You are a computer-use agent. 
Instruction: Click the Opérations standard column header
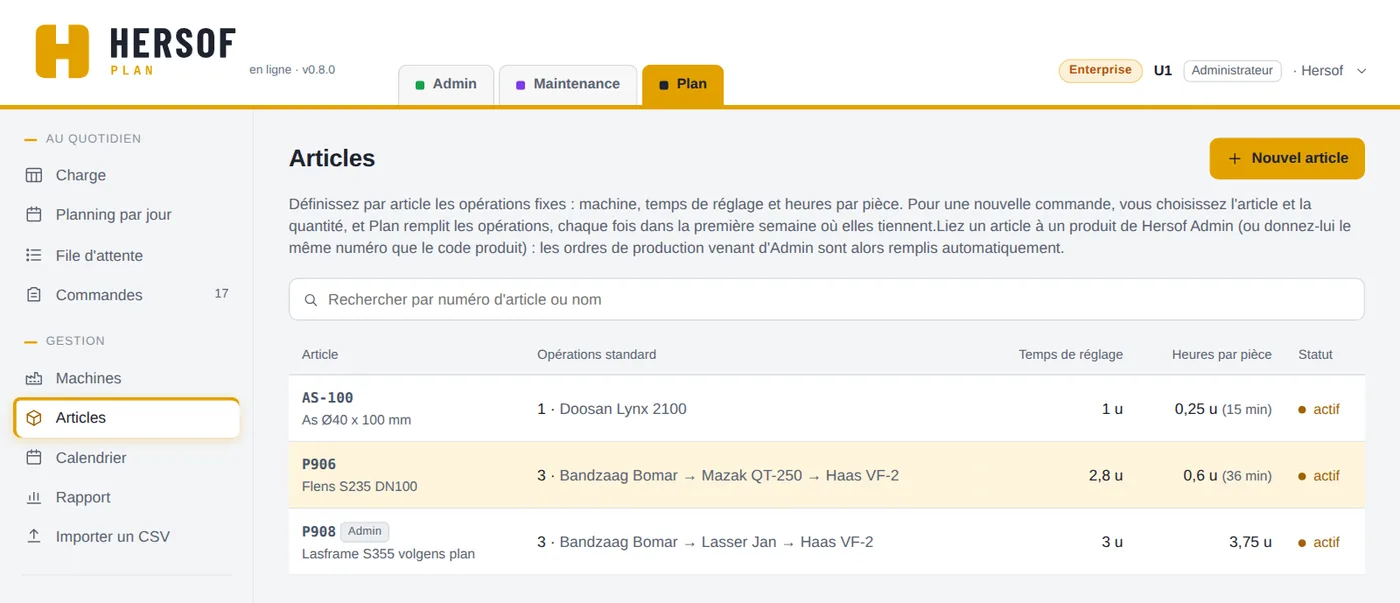point(597,354)
